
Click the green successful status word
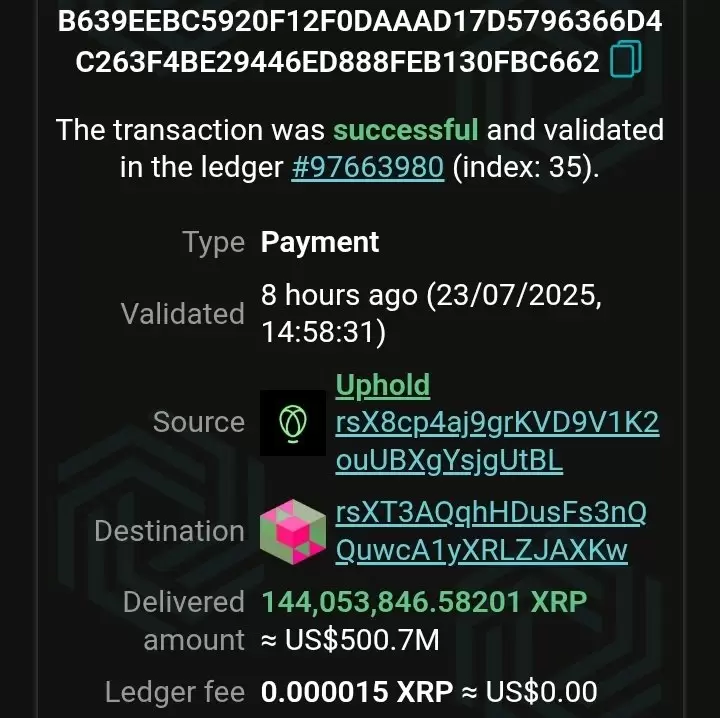click(405, 129)
